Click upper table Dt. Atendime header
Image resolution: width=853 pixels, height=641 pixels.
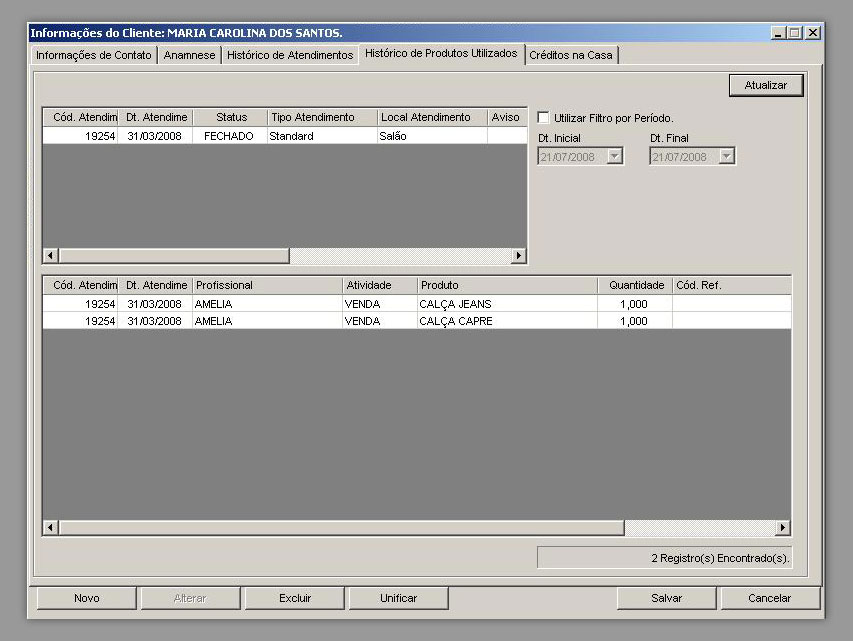click(x=156, y=117)
